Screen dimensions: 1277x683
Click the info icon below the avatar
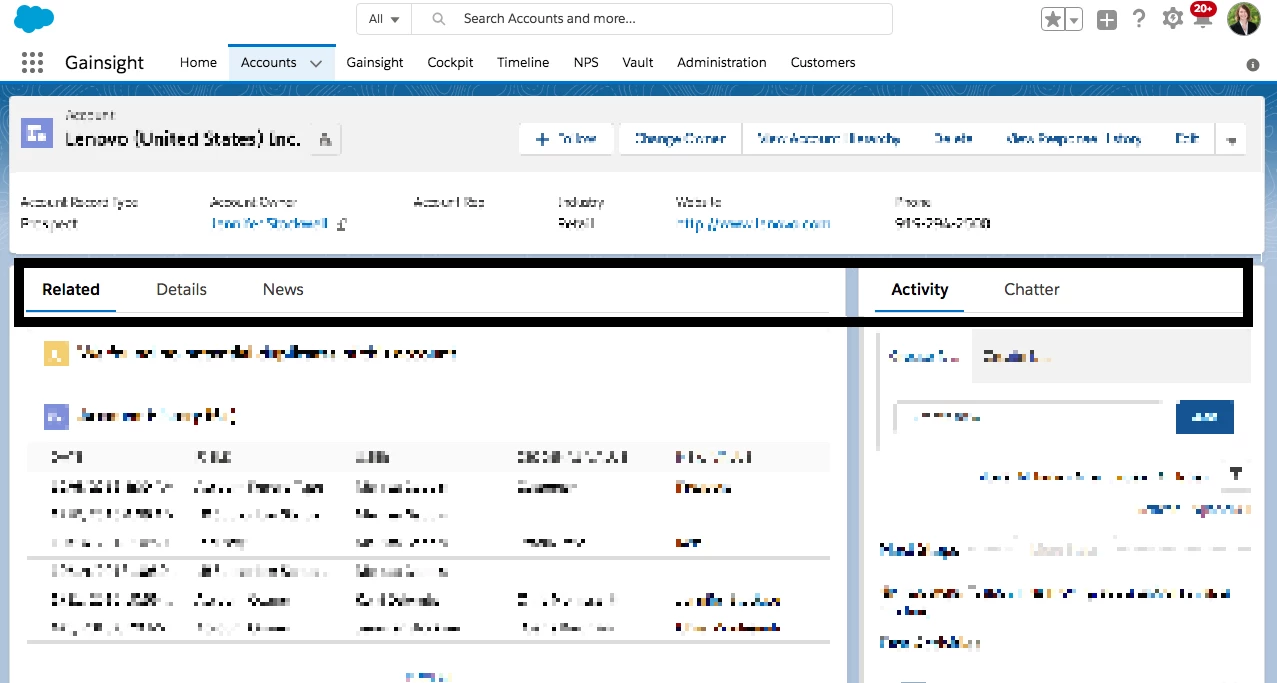[x=1253, y=65]
